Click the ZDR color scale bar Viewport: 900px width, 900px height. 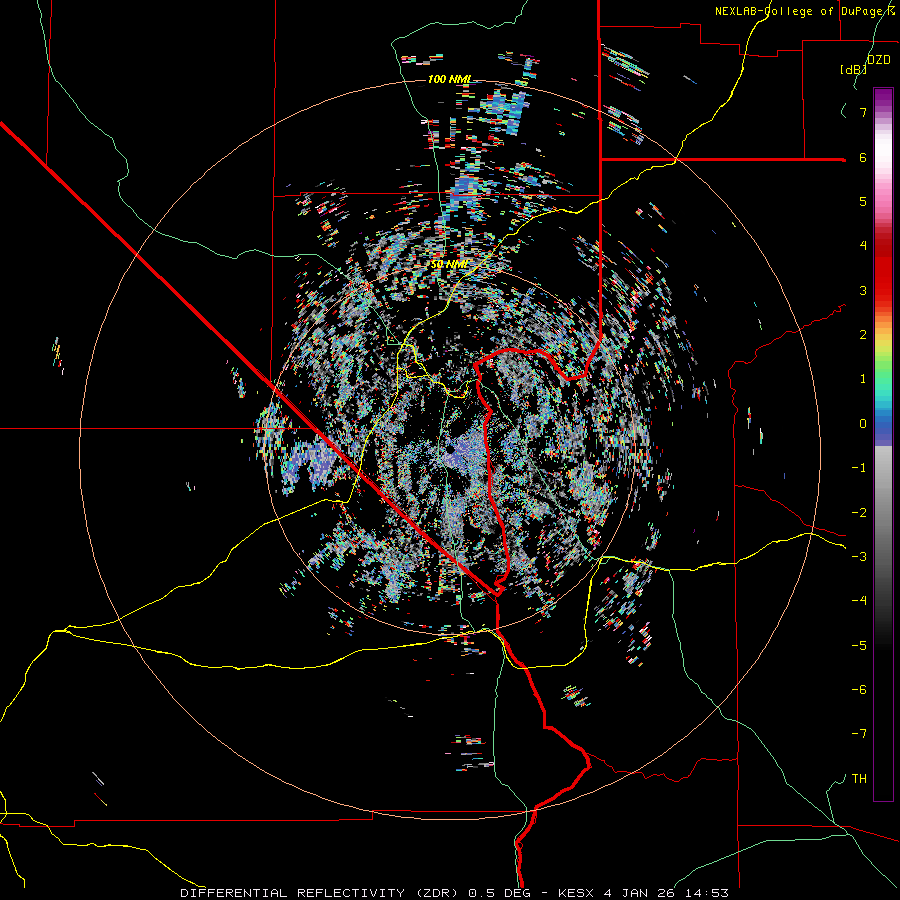pos(883,444)
